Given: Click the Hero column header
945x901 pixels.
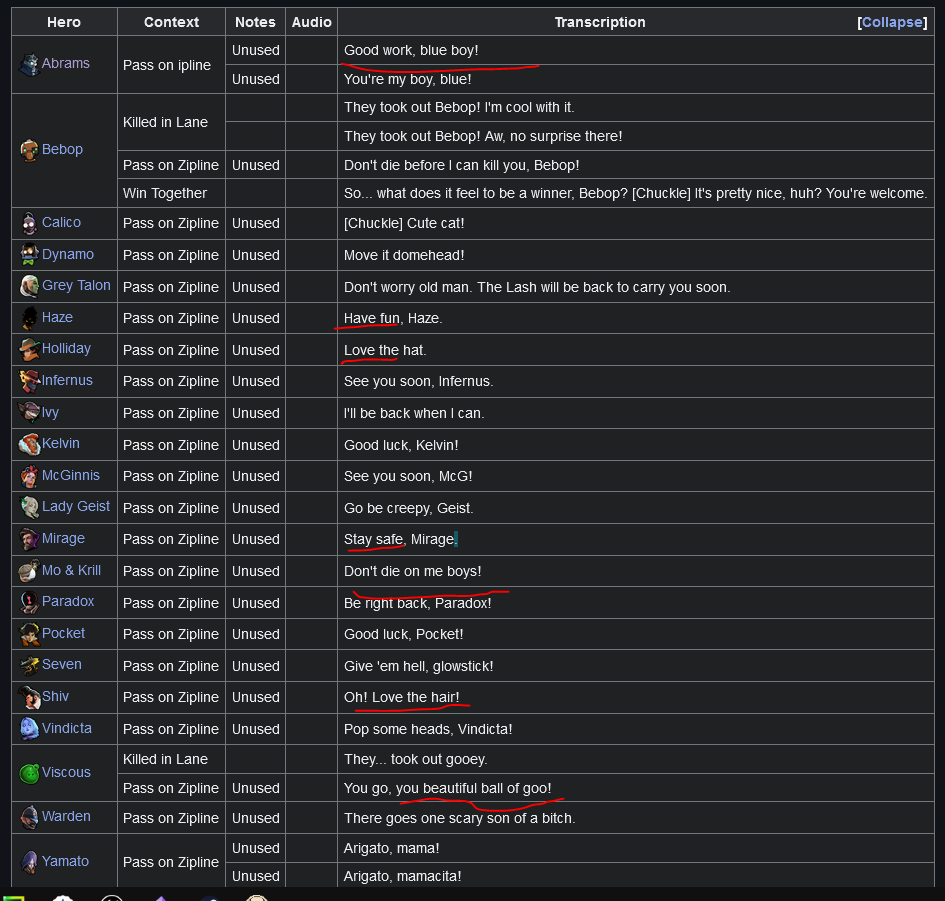Looking at the screenshot, I should [64, 22].
